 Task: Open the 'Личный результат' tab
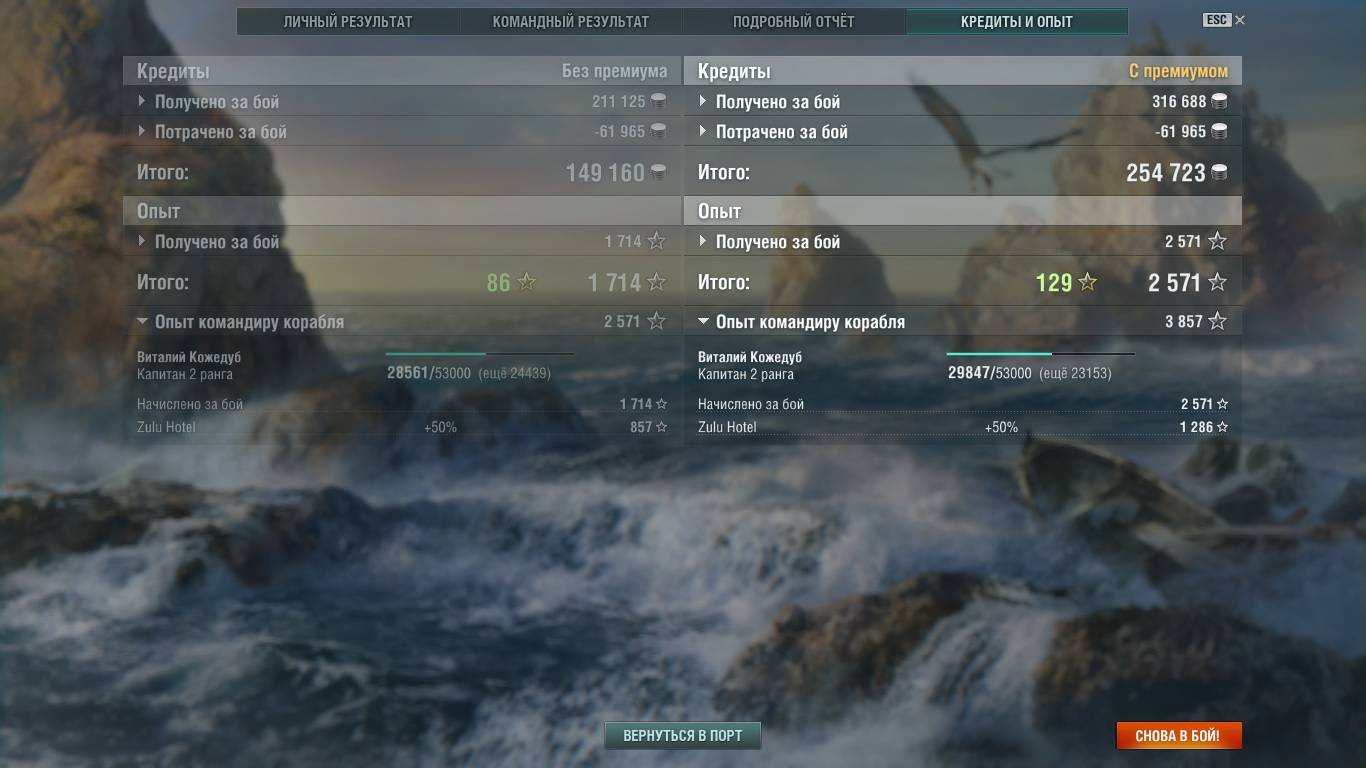point(348,21)
